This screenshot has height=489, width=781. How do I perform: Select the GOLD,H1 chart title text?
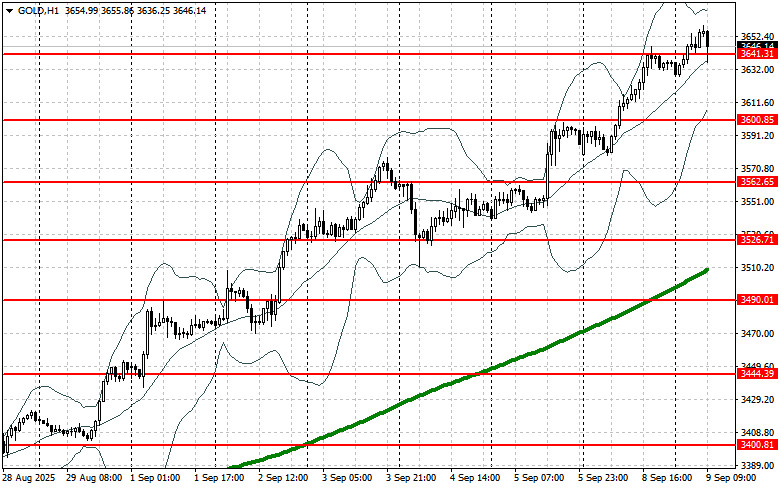pyautogui.click(x=38, y=10)
